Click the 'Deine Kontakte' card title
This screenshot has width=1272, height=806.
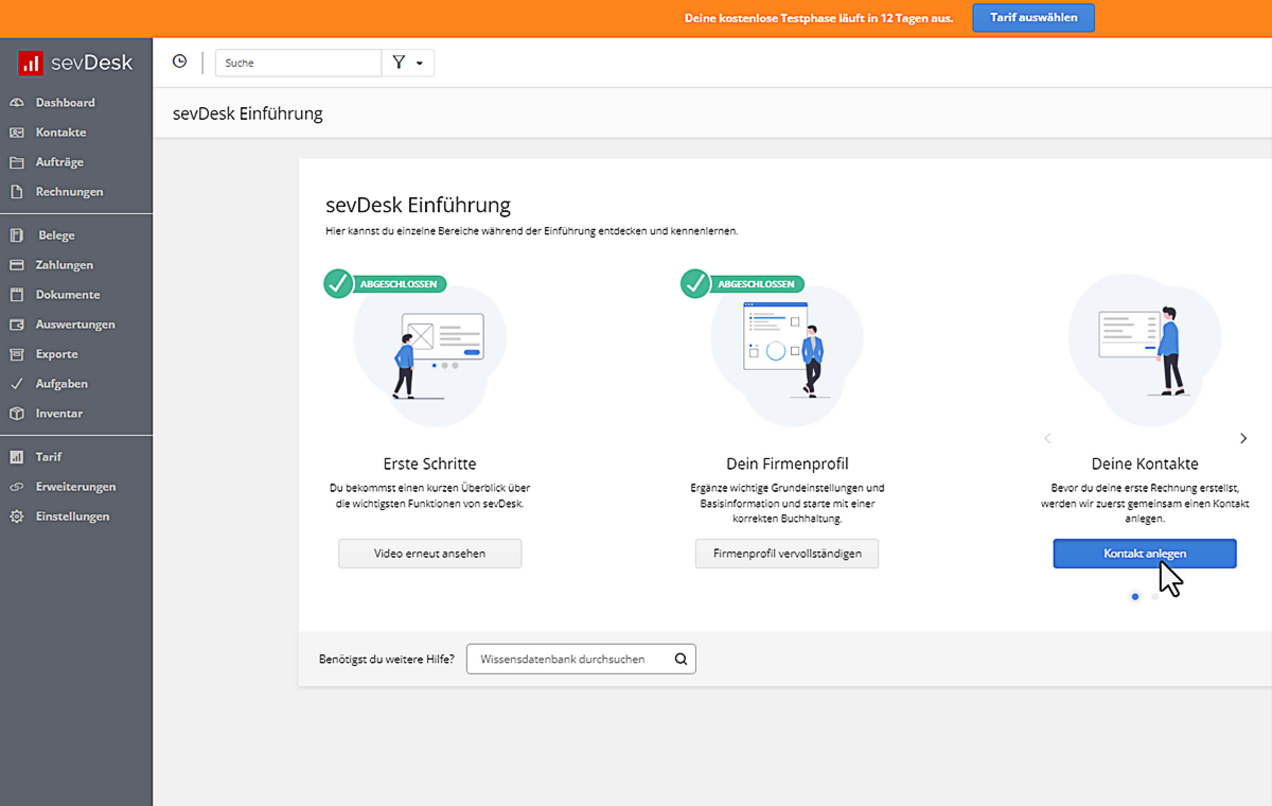pyautogui.click(x=1145, y=464)
